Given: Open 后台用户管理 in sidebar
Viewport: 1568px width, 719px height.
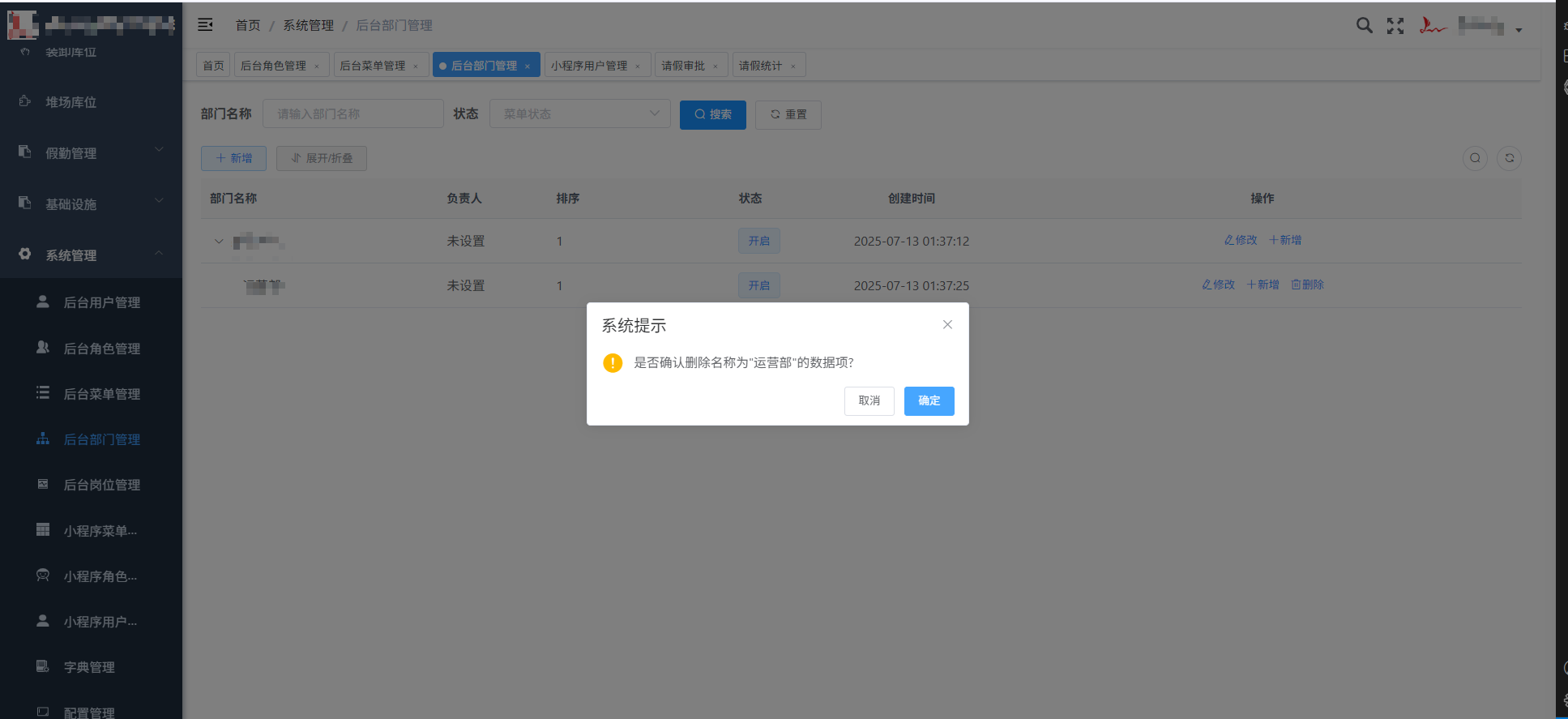Looking at the screenshot, I should point(91,302).
